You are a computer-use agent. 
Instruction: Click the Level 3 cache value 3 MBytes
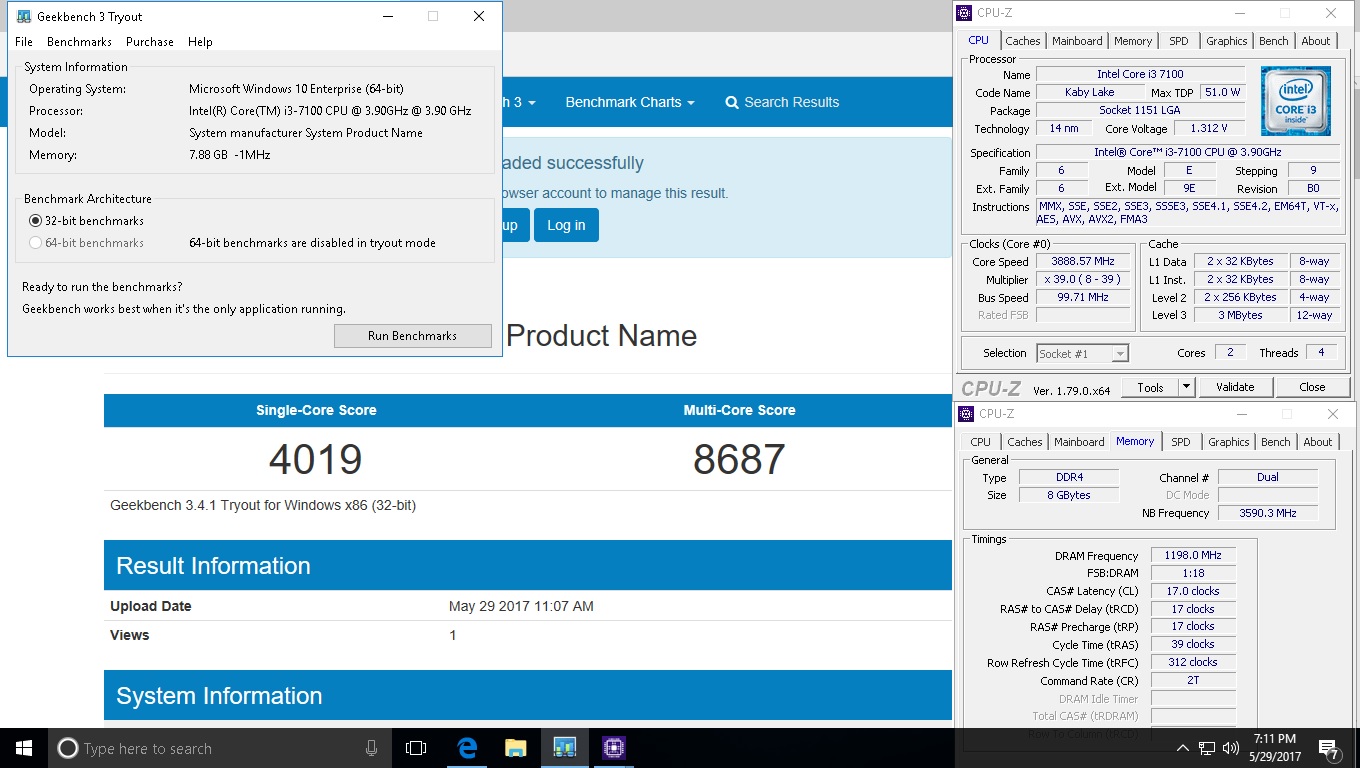(x=1239, y=315)
